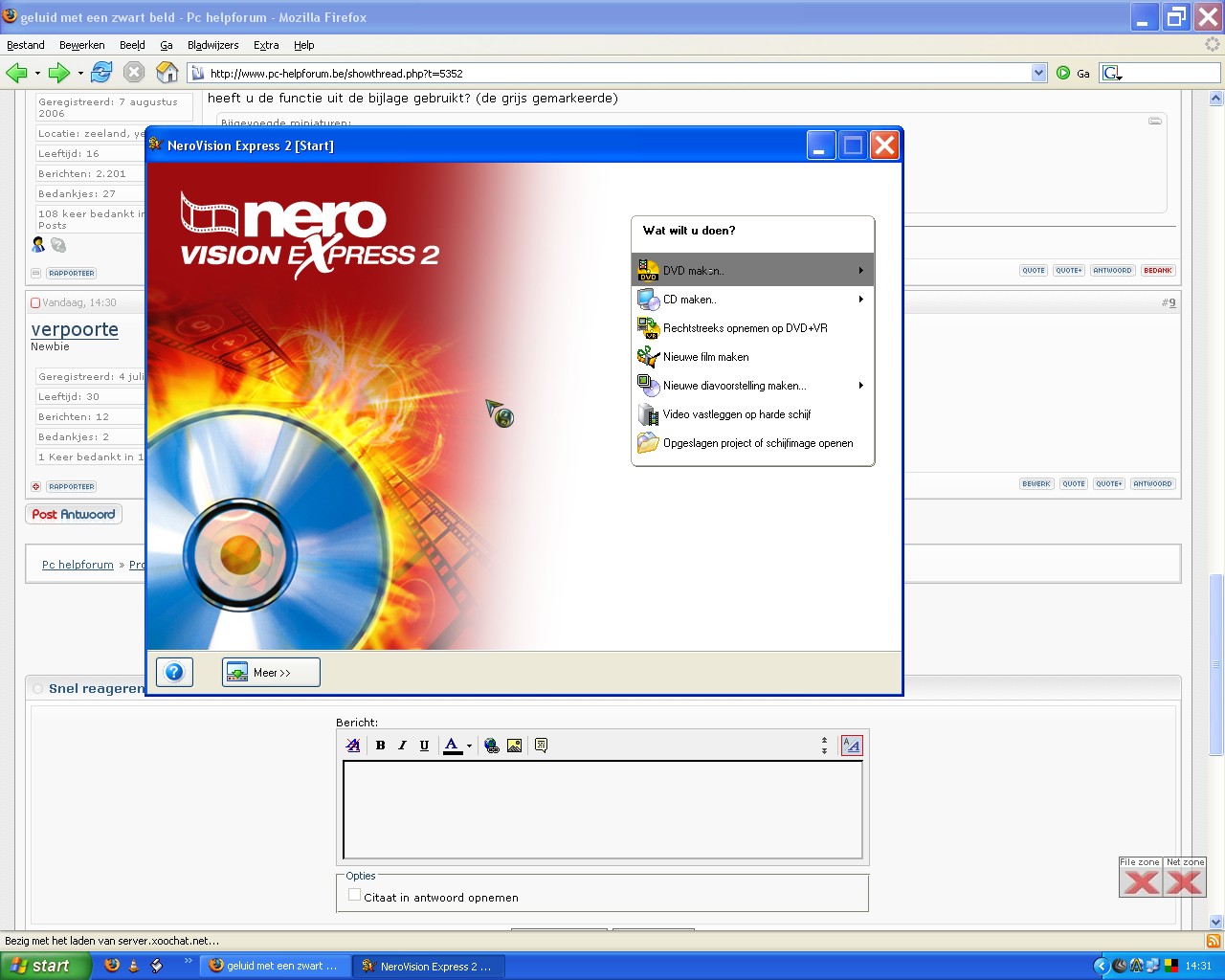The height and width of the screenshot is (980, 1225).
Task: Open NeroVision help question mark button
Action: point(174,672)
